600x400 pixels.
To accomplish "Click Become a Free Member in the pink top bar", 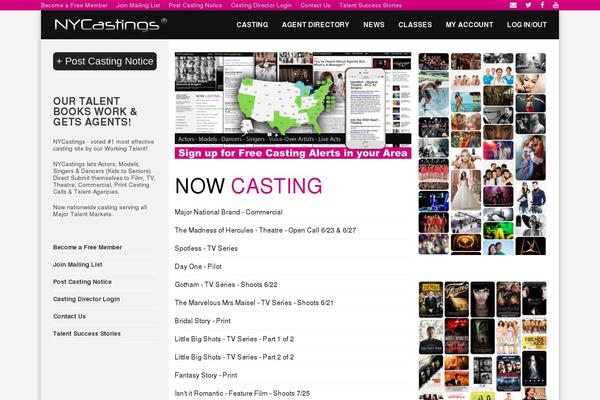I will (74, 5).
